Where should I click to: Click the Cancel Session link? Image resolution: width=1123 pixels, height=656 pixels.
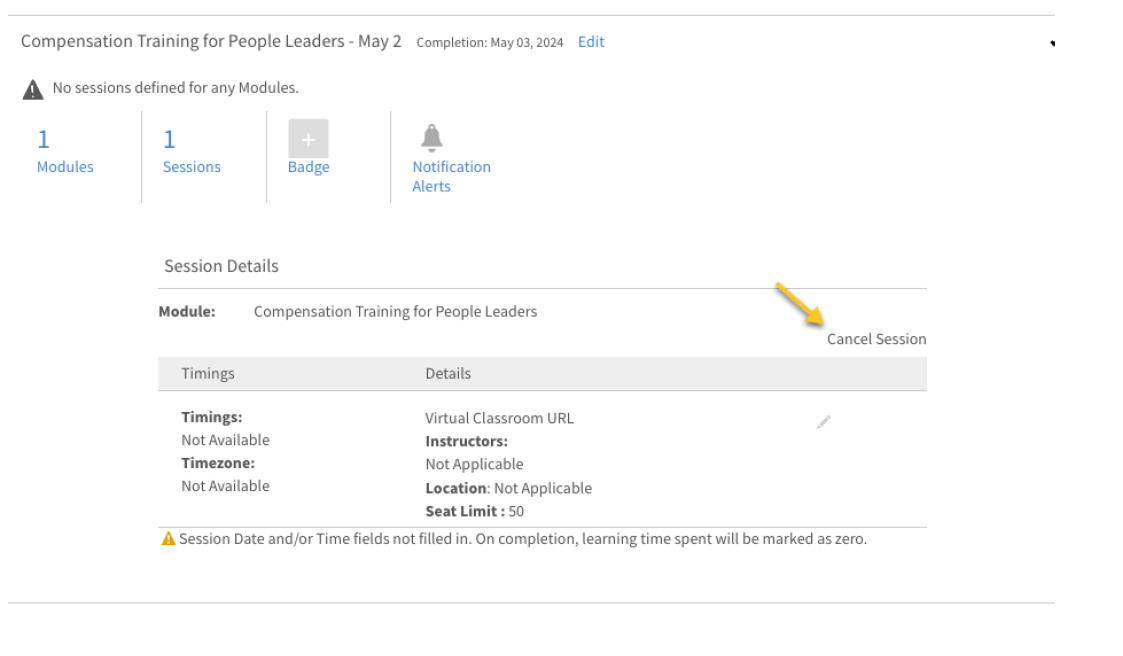tap(876, 339)
